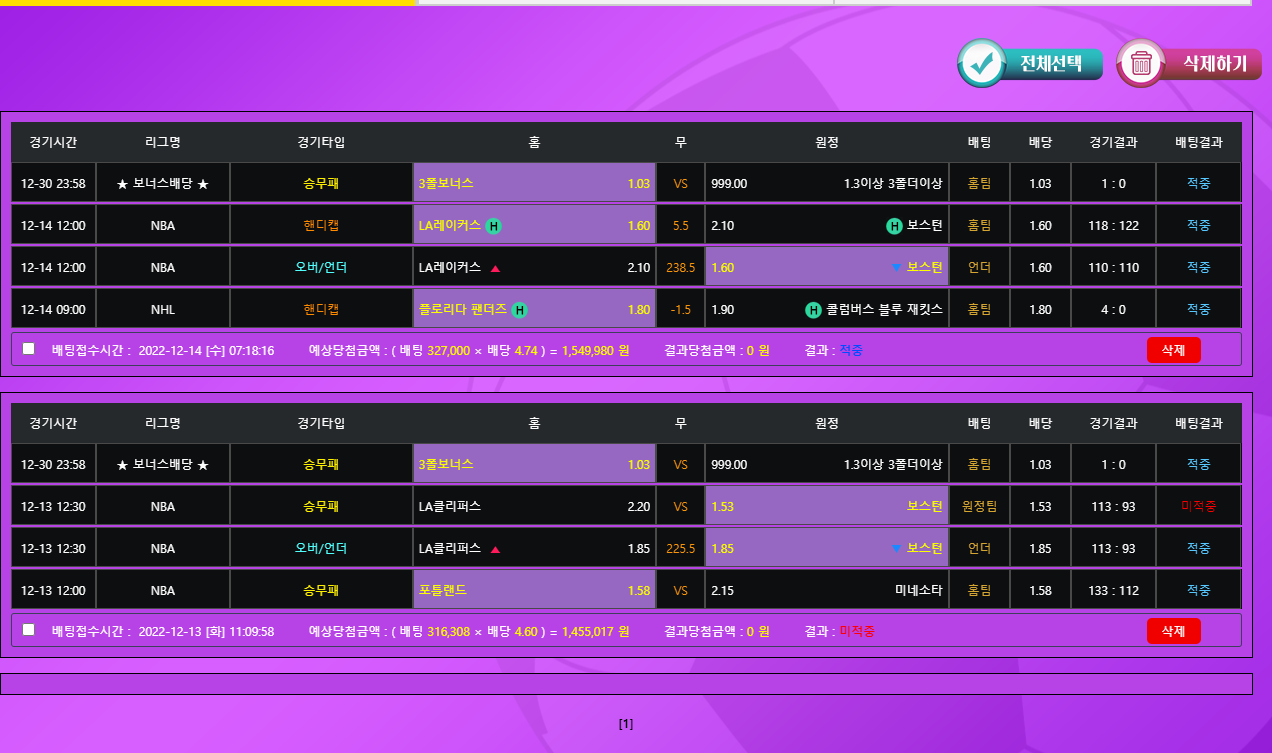
Task: Tick the checkbox for the 2022-12-13 bet slip
Action: (x=29, y=630)
